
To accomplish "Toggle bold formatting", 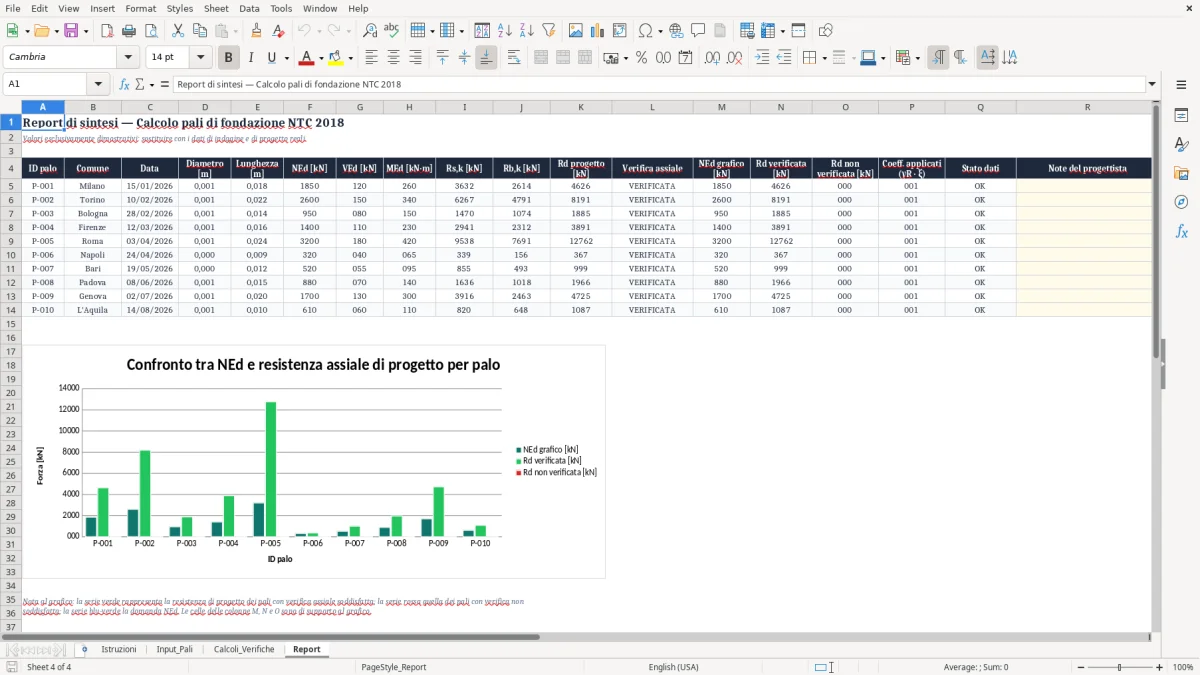I will pos(229,58).
